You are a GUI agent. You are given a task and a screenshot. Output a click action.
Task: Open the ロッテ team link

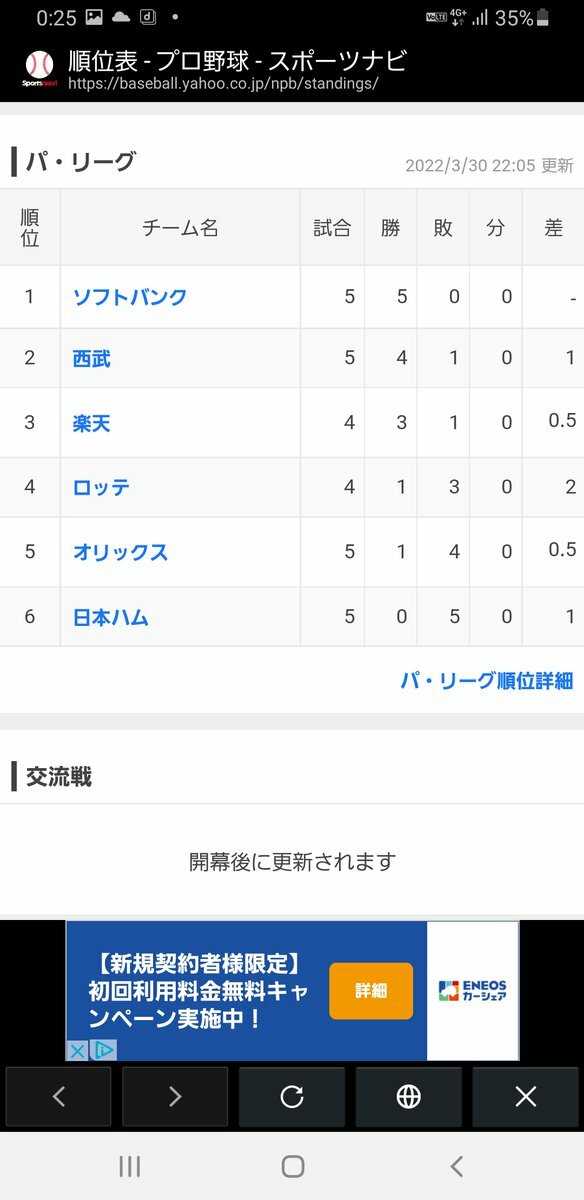point(101,488)
